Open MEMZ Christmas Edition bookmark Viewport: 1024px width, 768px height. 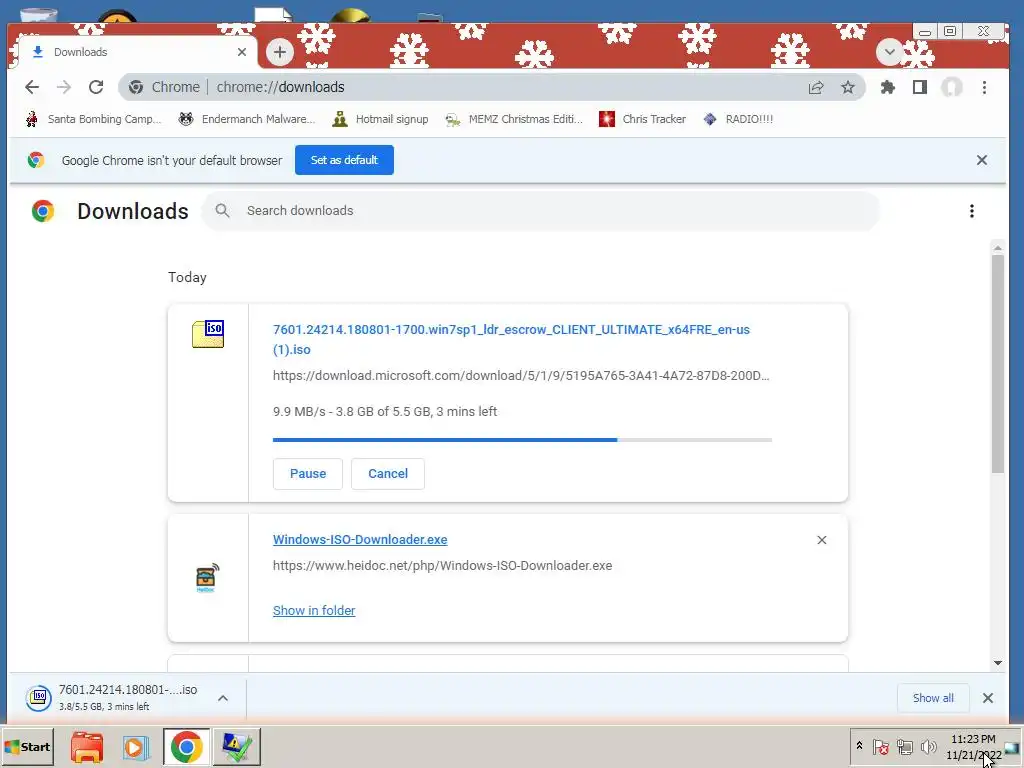[514, 119]
